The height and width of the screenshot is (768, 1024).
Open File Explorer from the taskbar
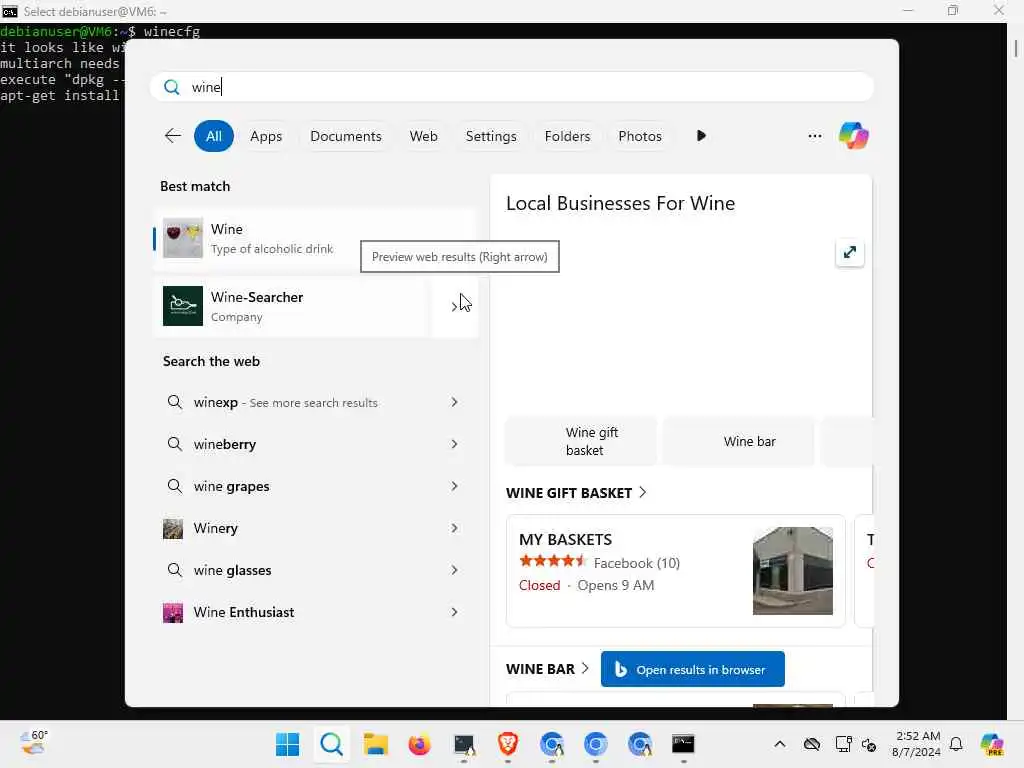pyautogui.click(x=376, y=744)
